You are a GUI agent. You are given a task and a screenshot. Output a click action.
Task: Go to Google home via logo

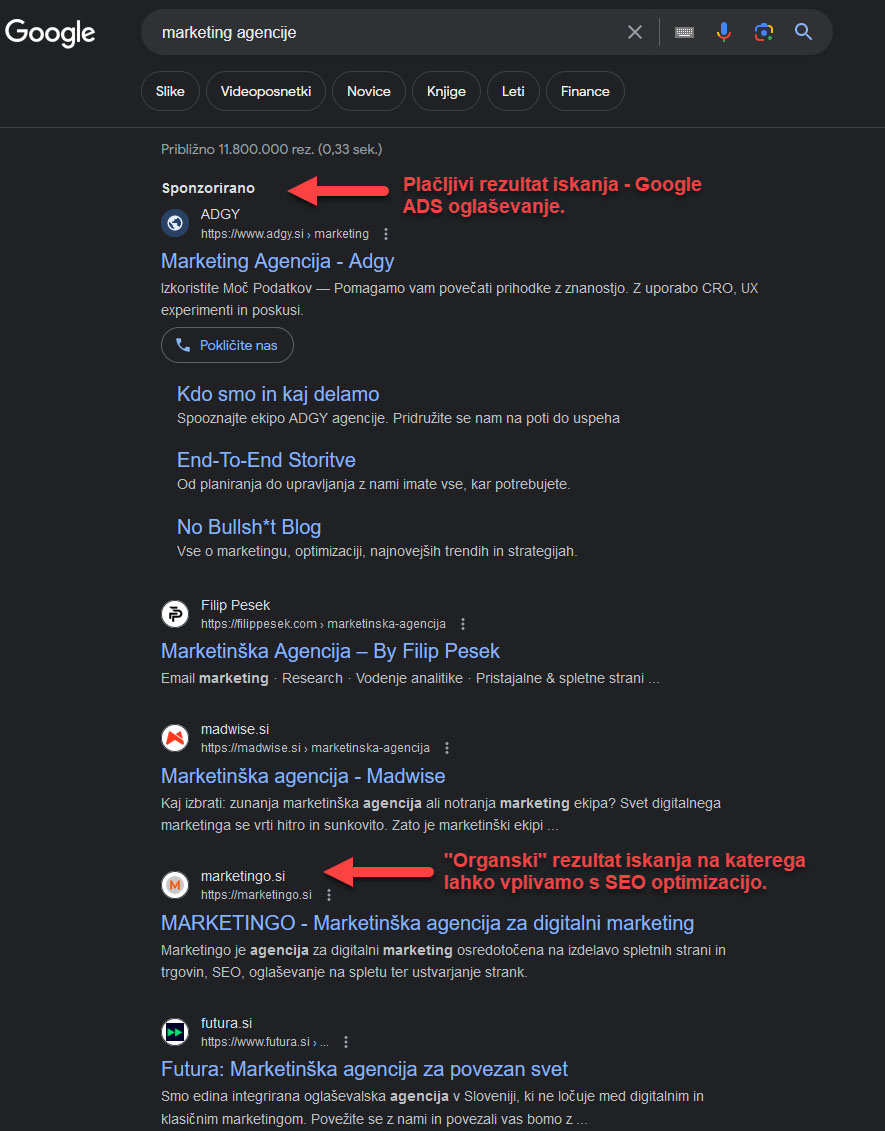click(50, 32)
